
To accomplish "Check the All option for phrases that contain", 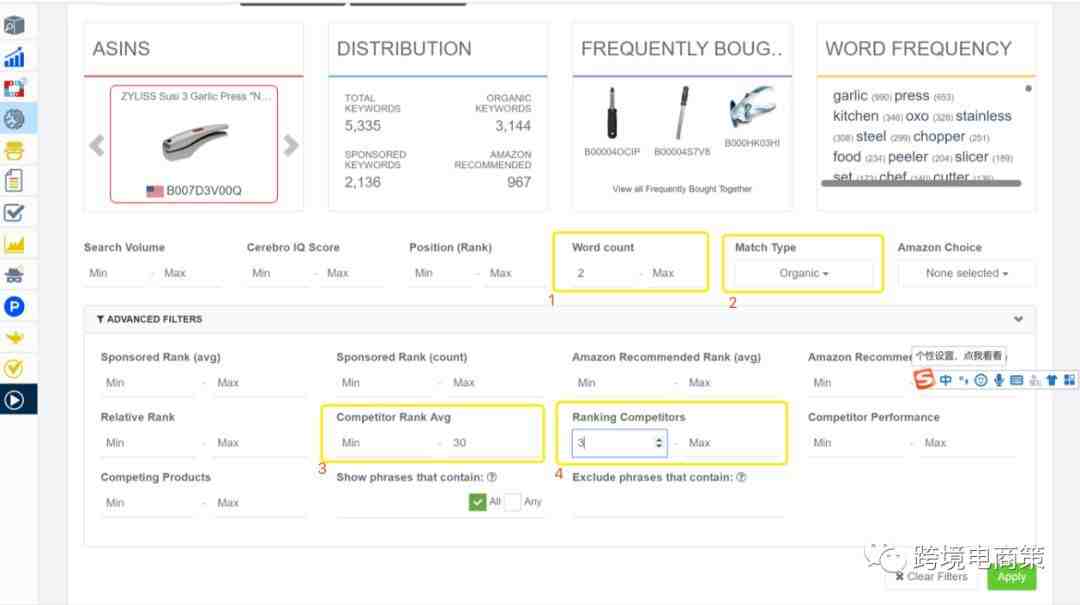I will click(x=478, y=502).
